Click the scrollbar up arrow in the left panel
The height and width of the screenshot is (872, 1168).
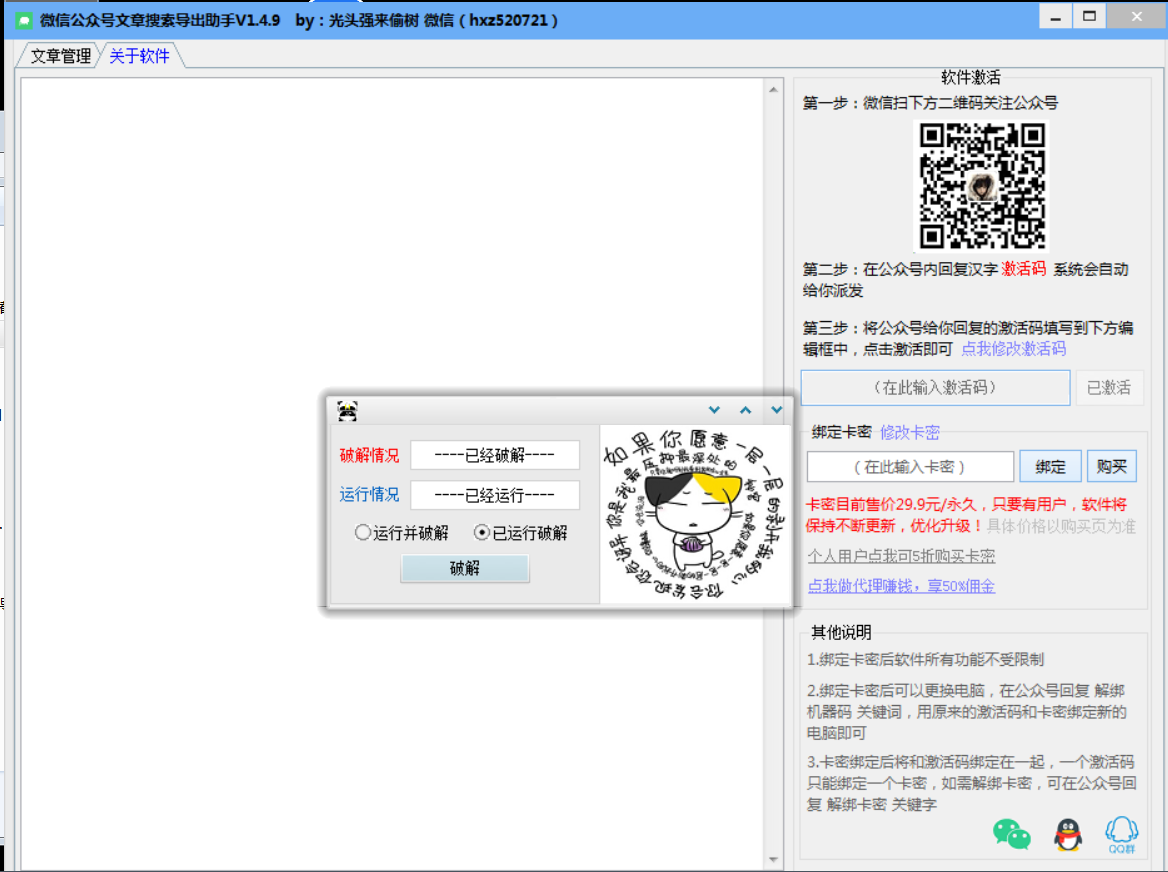773,89
